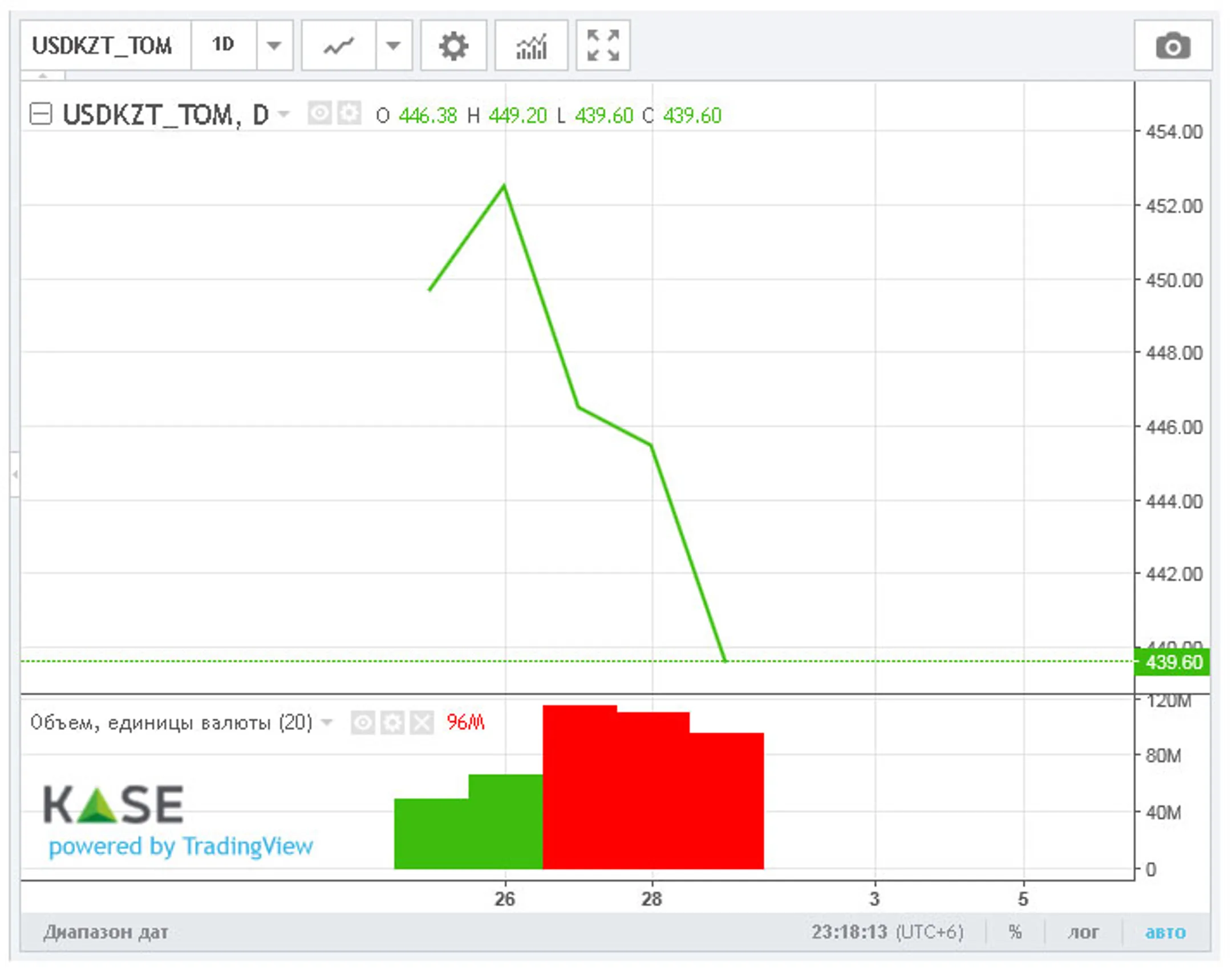Toggle logarithmic scale (лог)
Image resolution: width=1232 pixels, height=973 pixels.
coord(1083,933)
